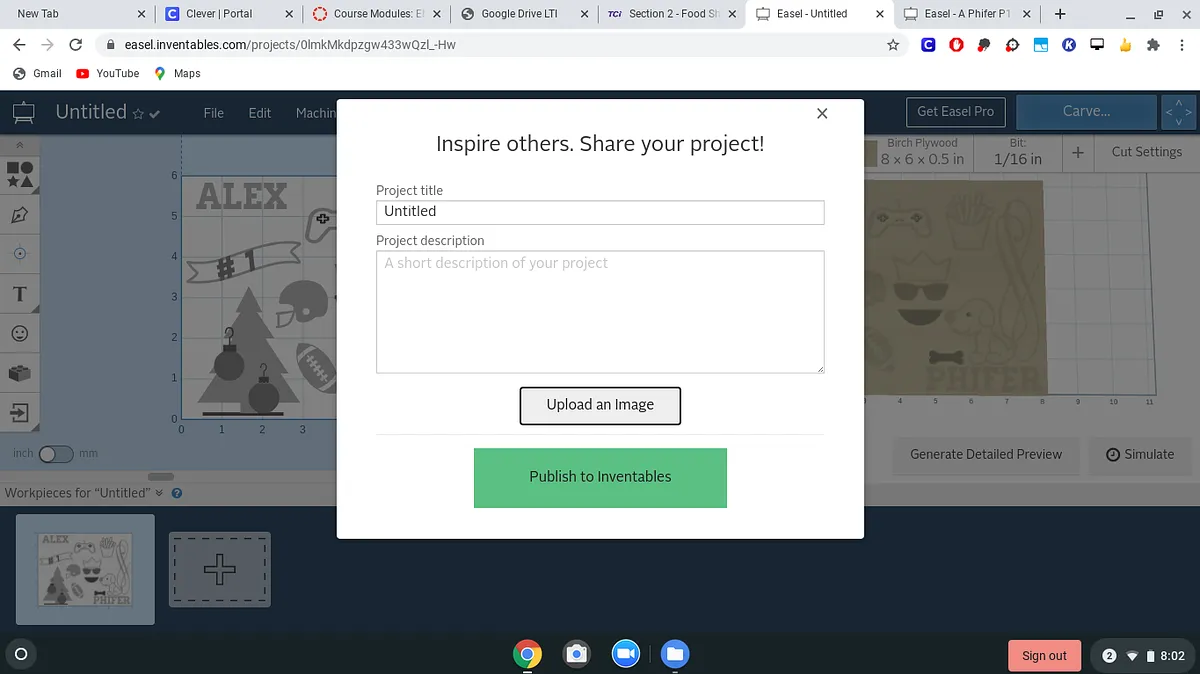1200x674 pixels.
Task: Open Zoom from the shelf
Action: tap(625, 654)
